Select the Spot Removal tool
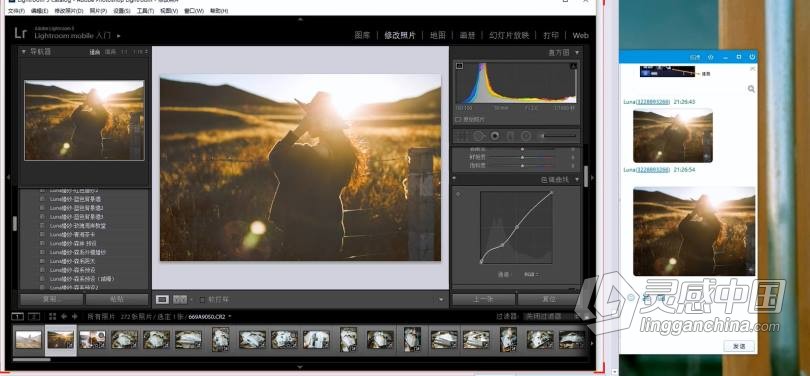 point(478,136)
